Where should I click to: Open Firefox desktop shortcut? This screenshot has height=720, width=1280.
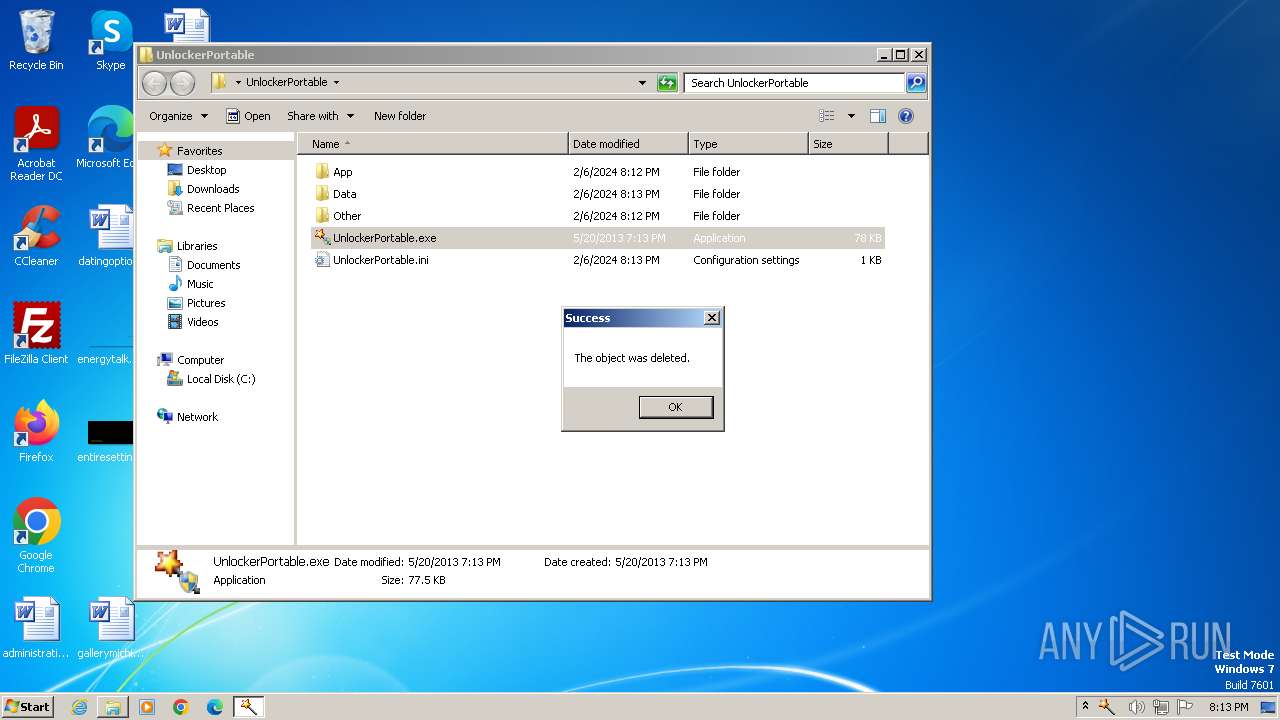pyautogui.click(x=36, y=432)
